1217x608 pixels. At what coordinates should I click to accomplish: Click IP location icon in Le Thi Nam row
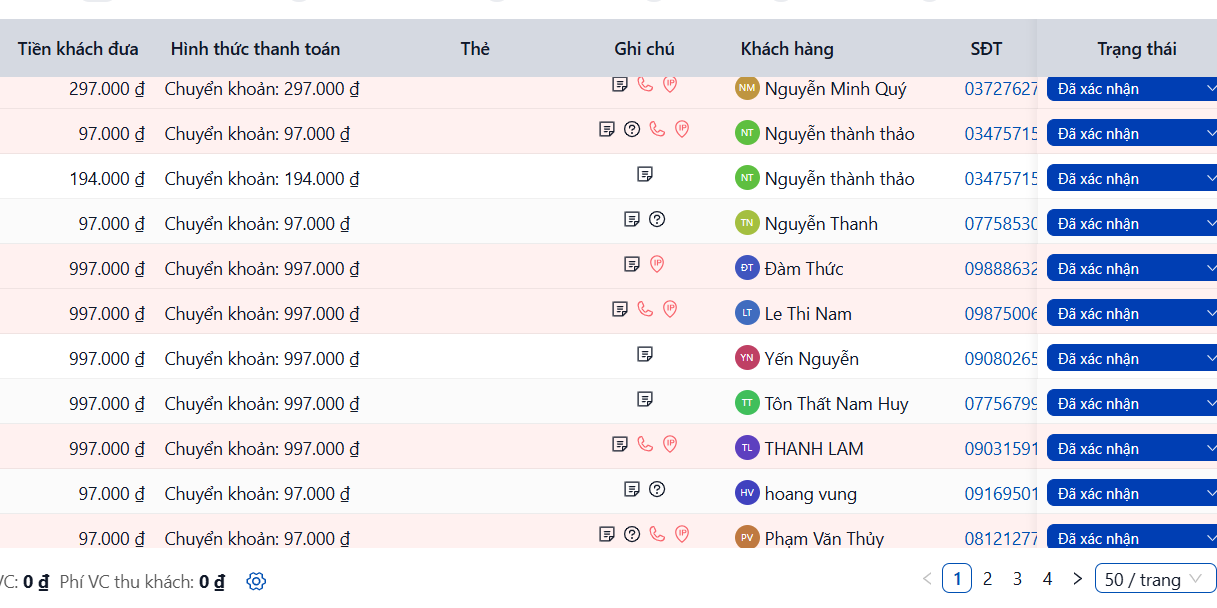pos(670,309)
